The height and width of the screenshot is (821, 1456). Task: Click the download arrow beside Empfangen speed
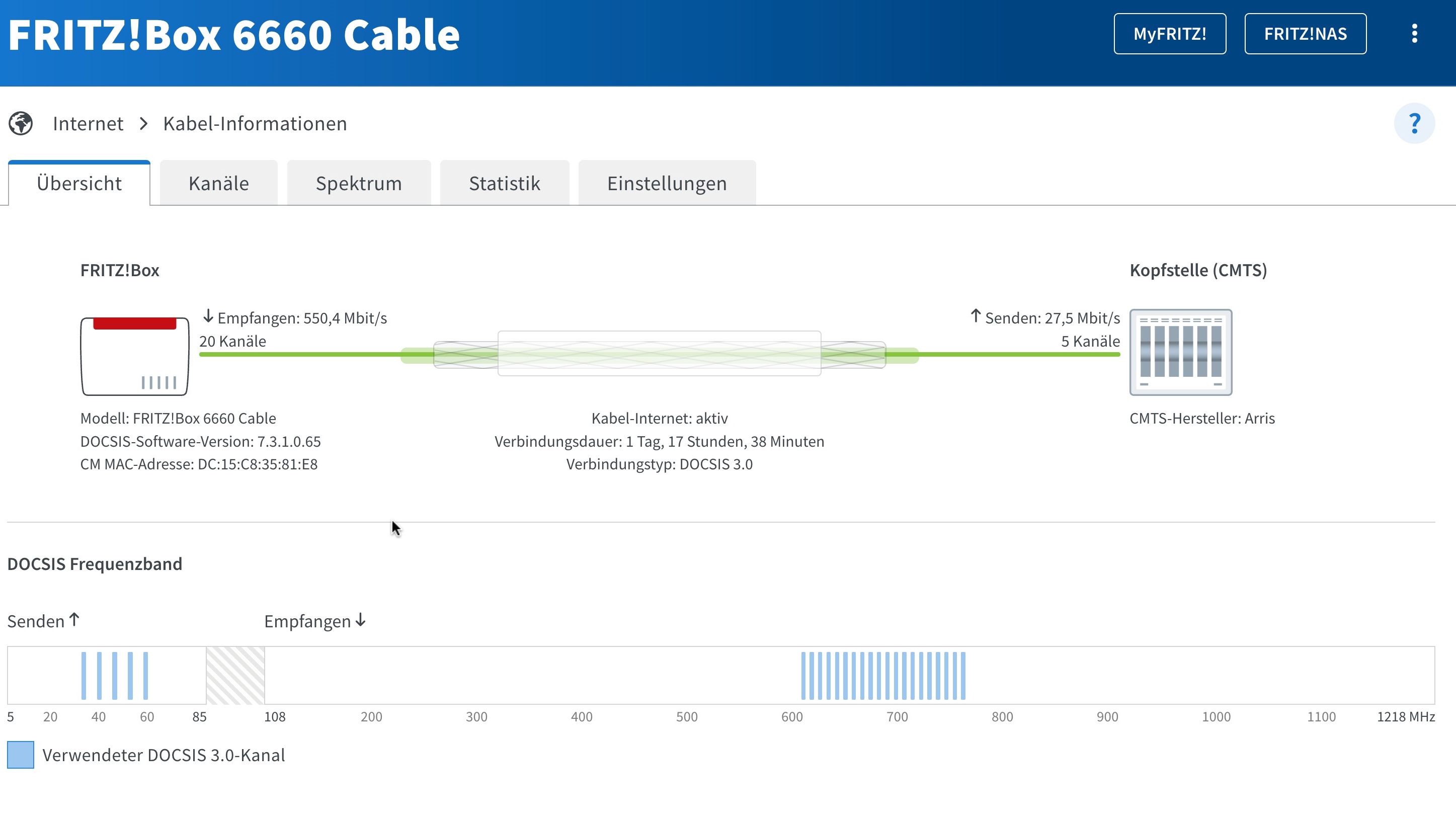(x=208, y=316)
